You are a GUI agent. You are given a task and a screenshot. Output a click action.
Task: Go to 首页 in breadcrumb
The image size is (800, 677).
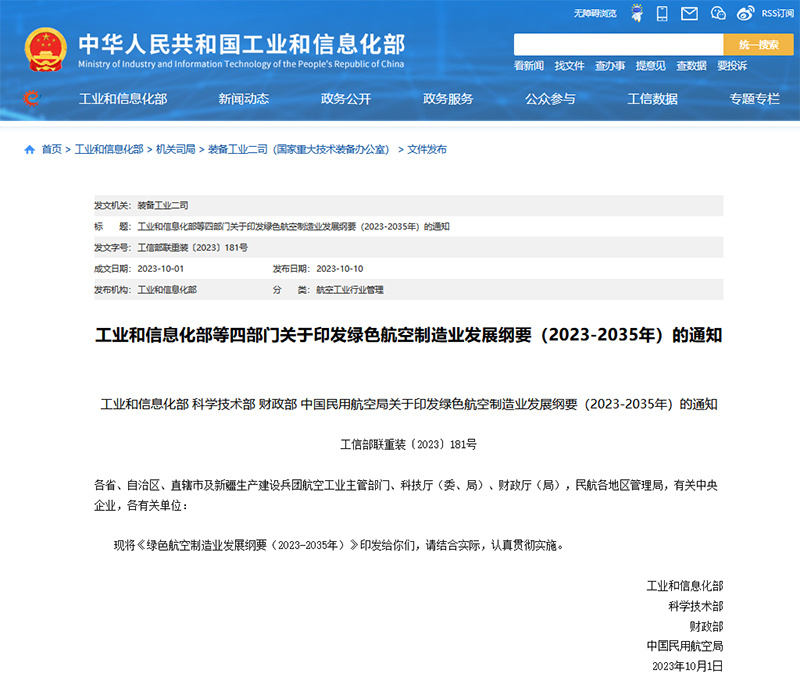click(x=52, y=149)
